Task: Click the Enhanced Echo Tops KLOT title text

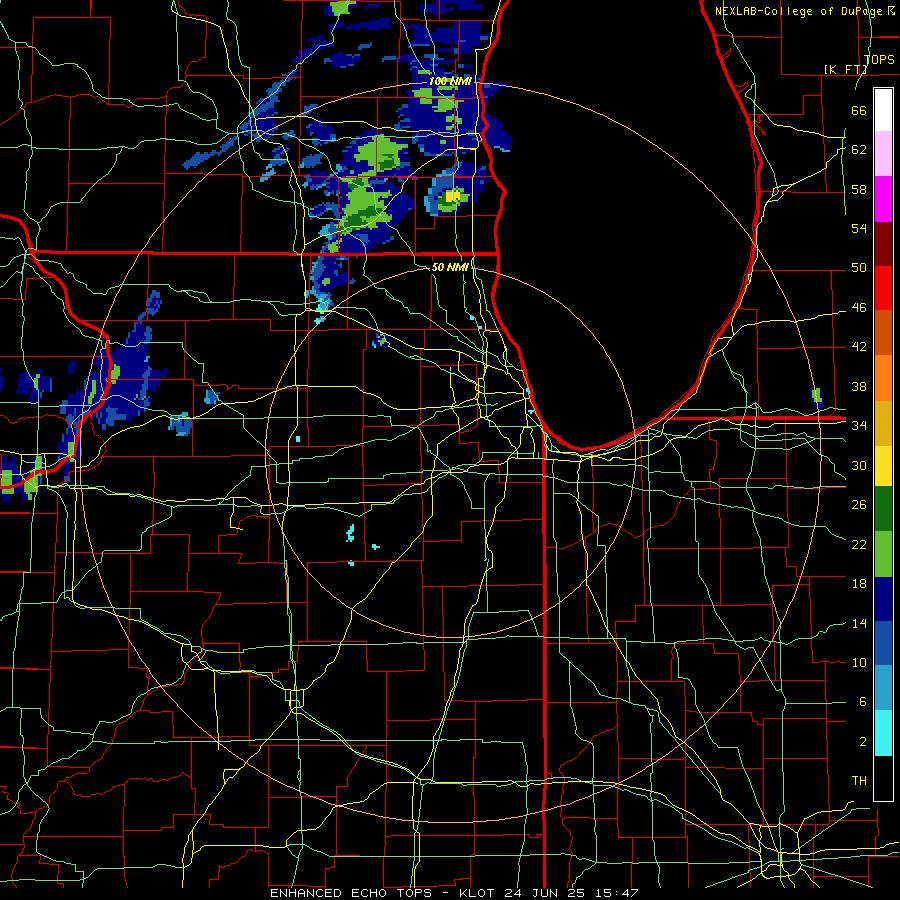Action: tap(454, 893)
